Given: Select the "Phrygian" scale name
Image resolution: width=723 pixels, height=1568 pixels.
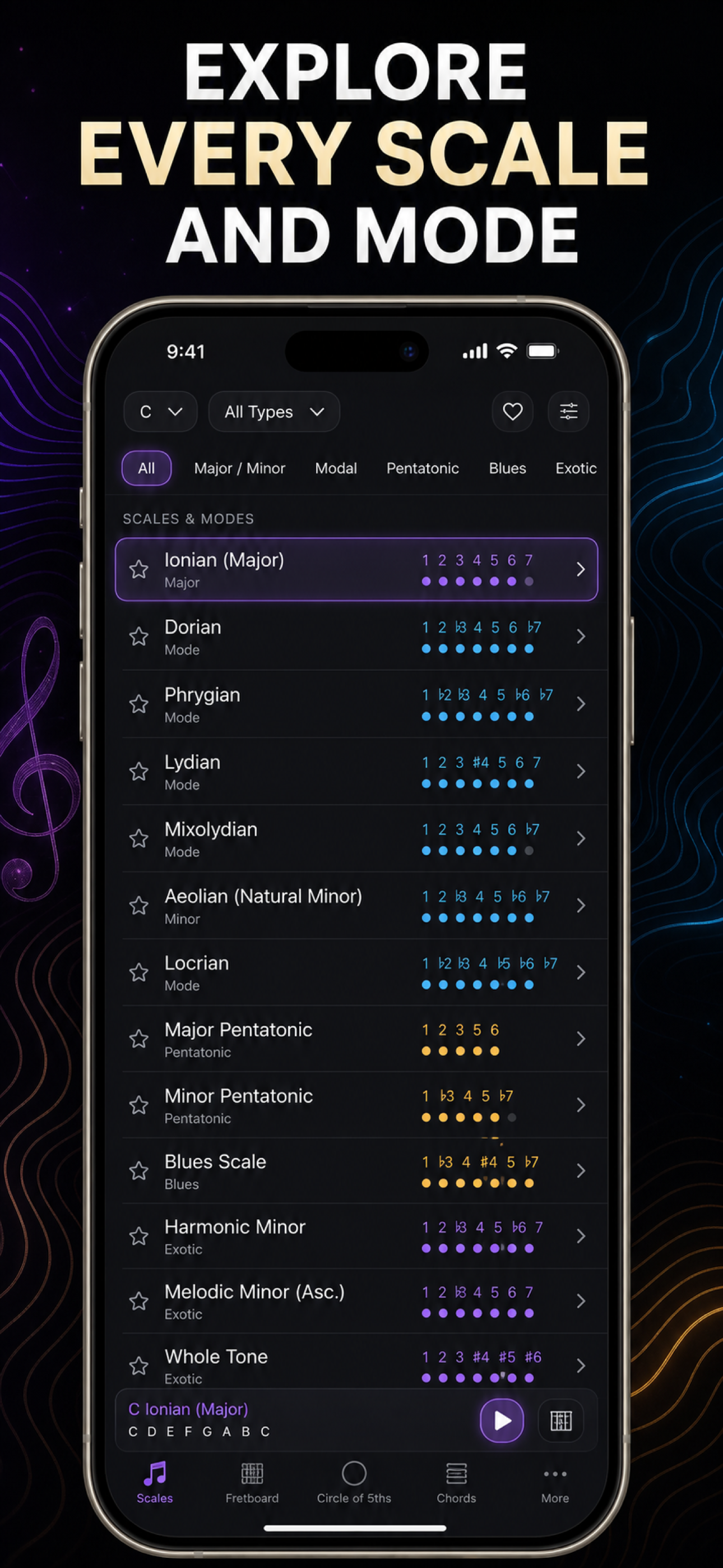Looking at the screenshot, I should coord(202,695).
